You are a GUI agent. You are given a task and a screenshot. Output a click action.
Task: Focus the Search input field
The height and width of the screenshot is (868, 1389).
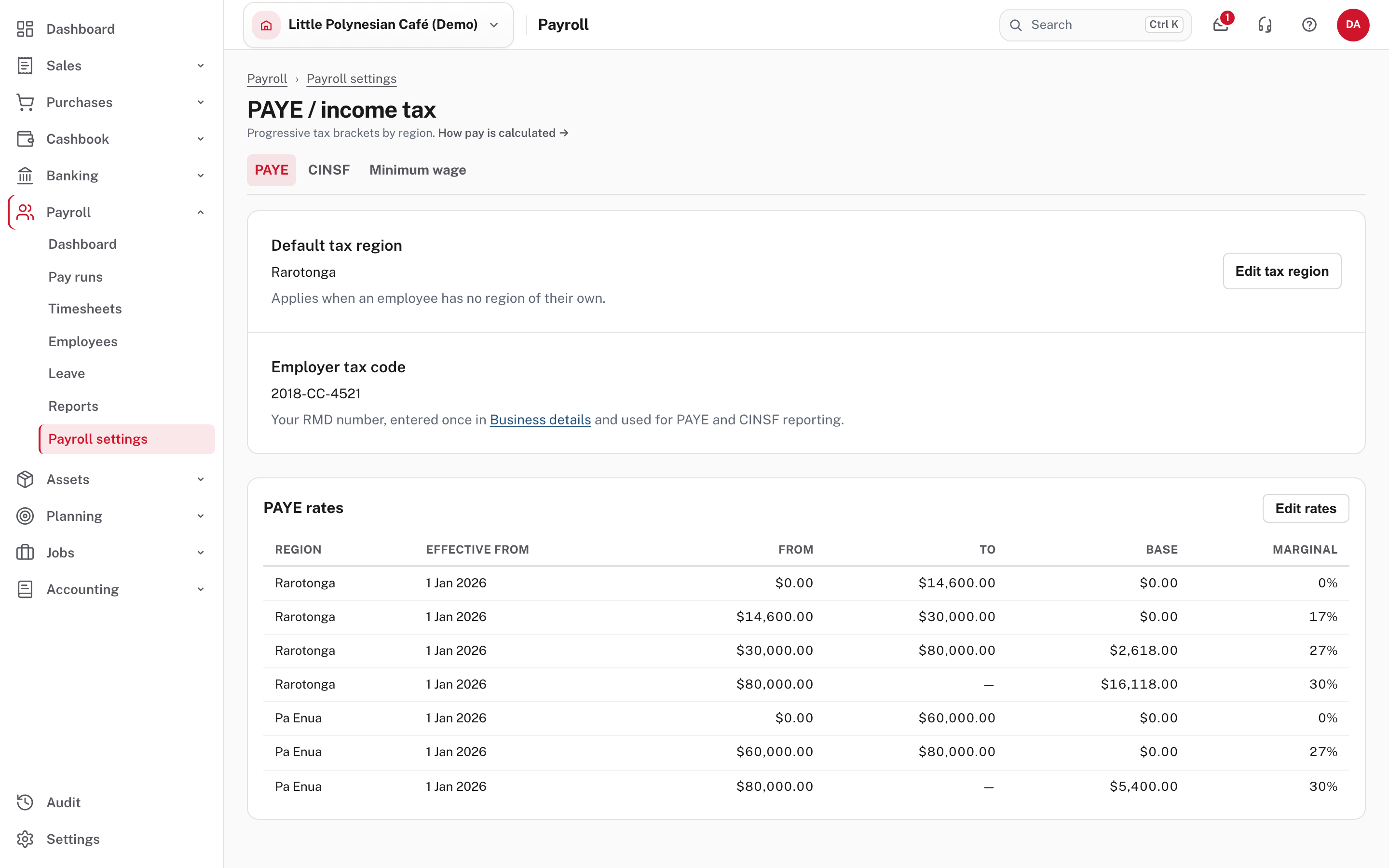1095,25
